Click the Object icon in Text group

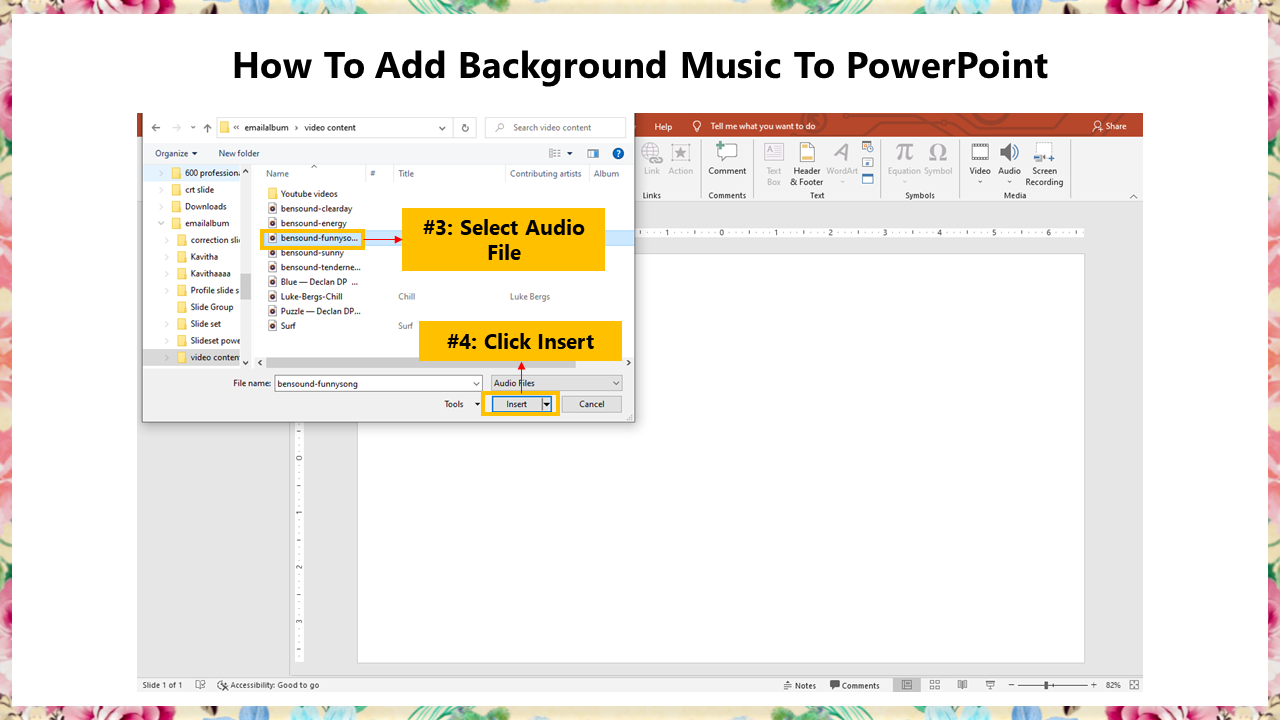867,178
